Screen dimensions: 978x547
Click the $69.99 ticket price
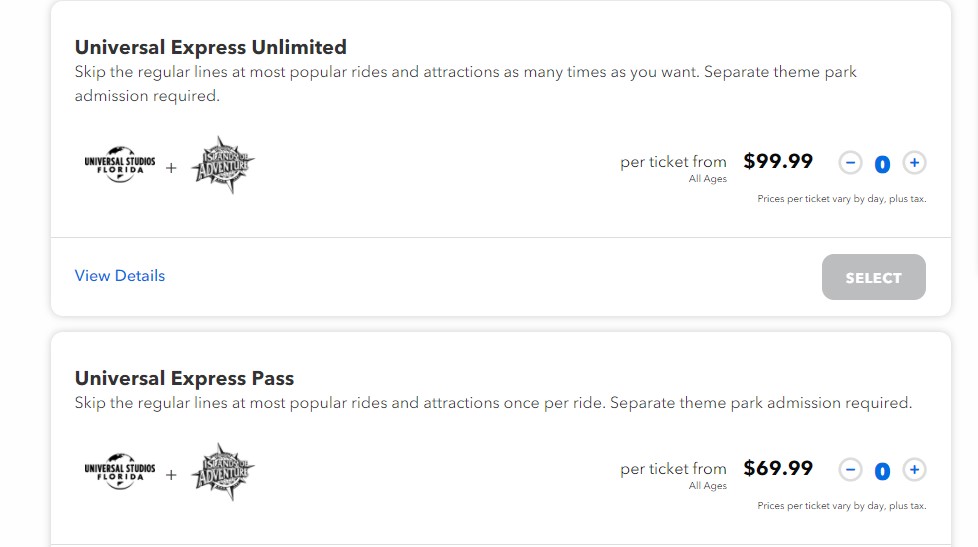(778, 468)
